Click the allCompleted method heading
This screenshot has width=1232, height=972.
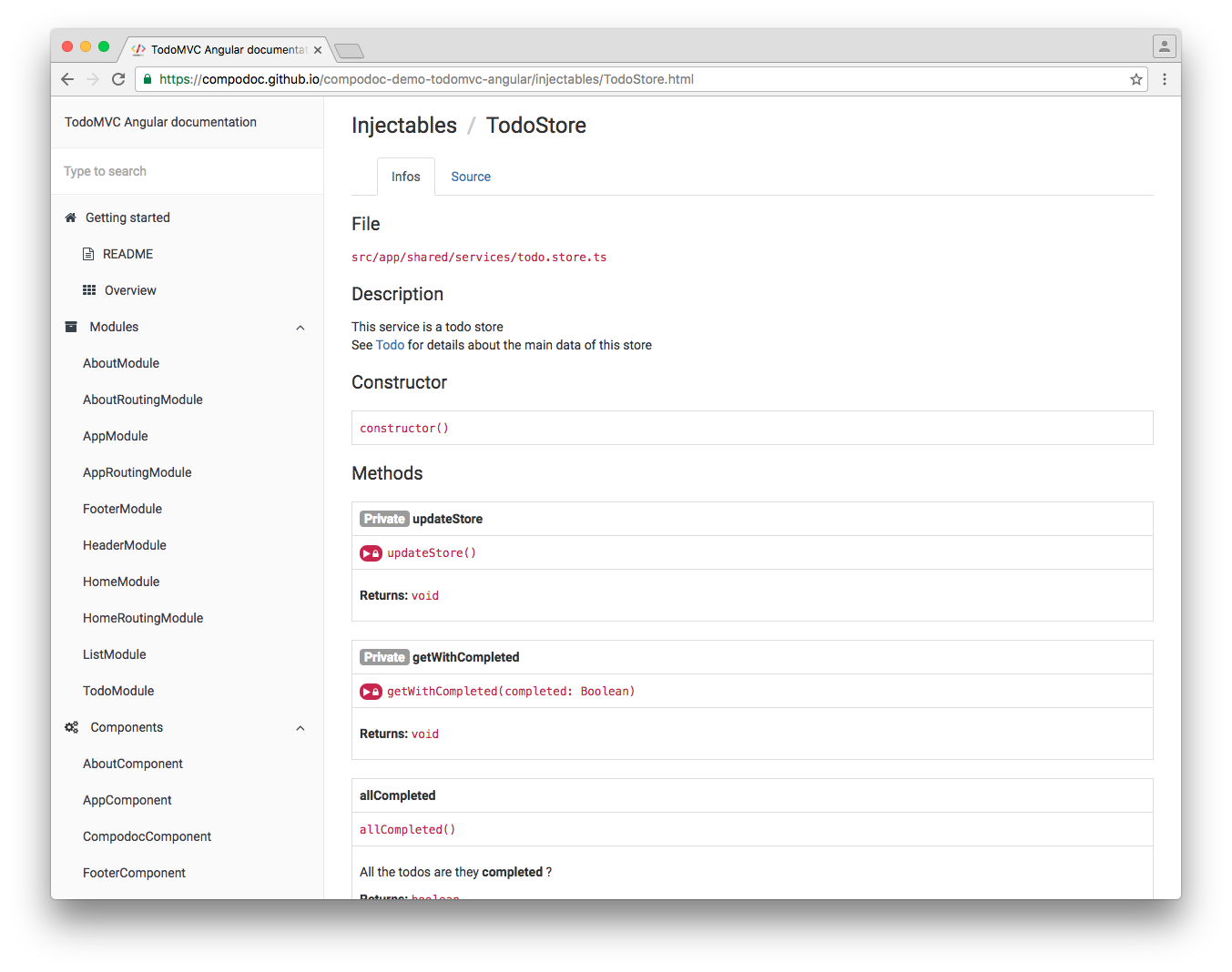point(398,795)
